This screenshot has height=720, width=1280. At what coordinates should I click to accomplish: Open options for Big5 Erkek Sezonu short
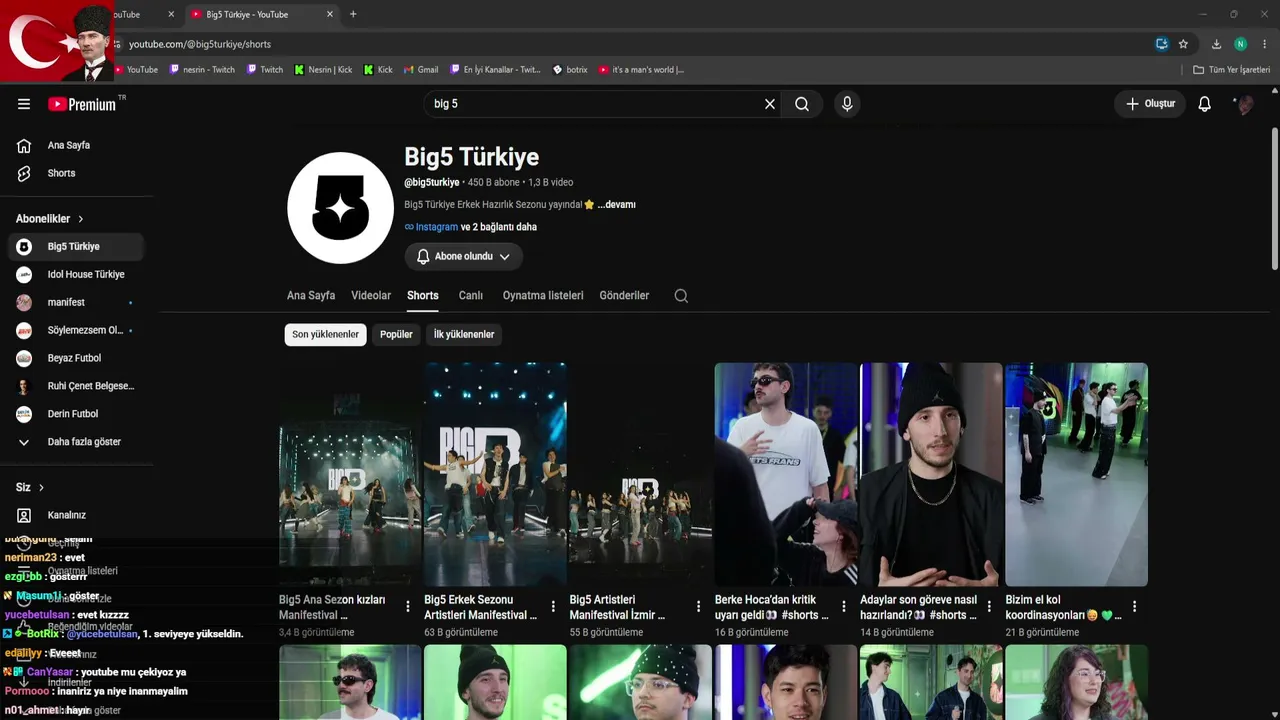(x=553, y=606)
